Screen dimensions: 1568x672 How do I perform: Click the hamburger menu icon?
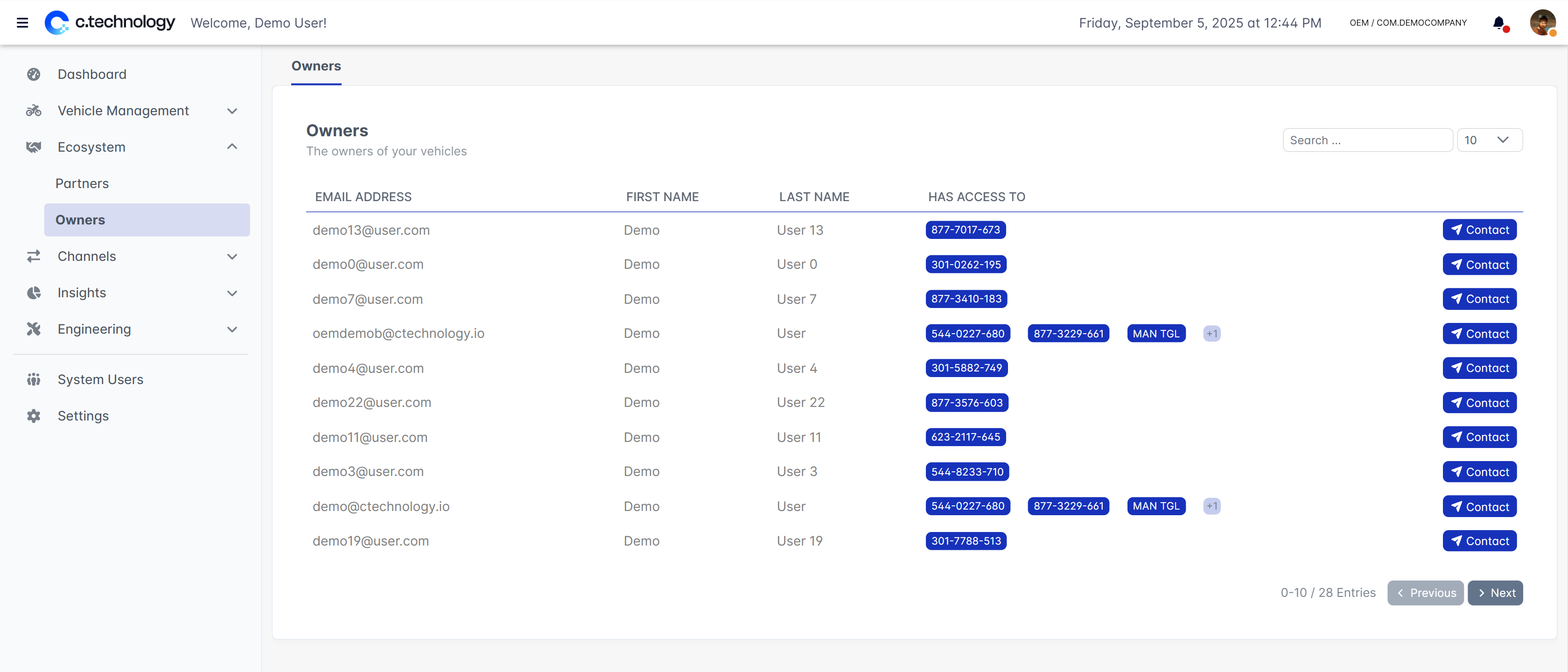point(22,22)
